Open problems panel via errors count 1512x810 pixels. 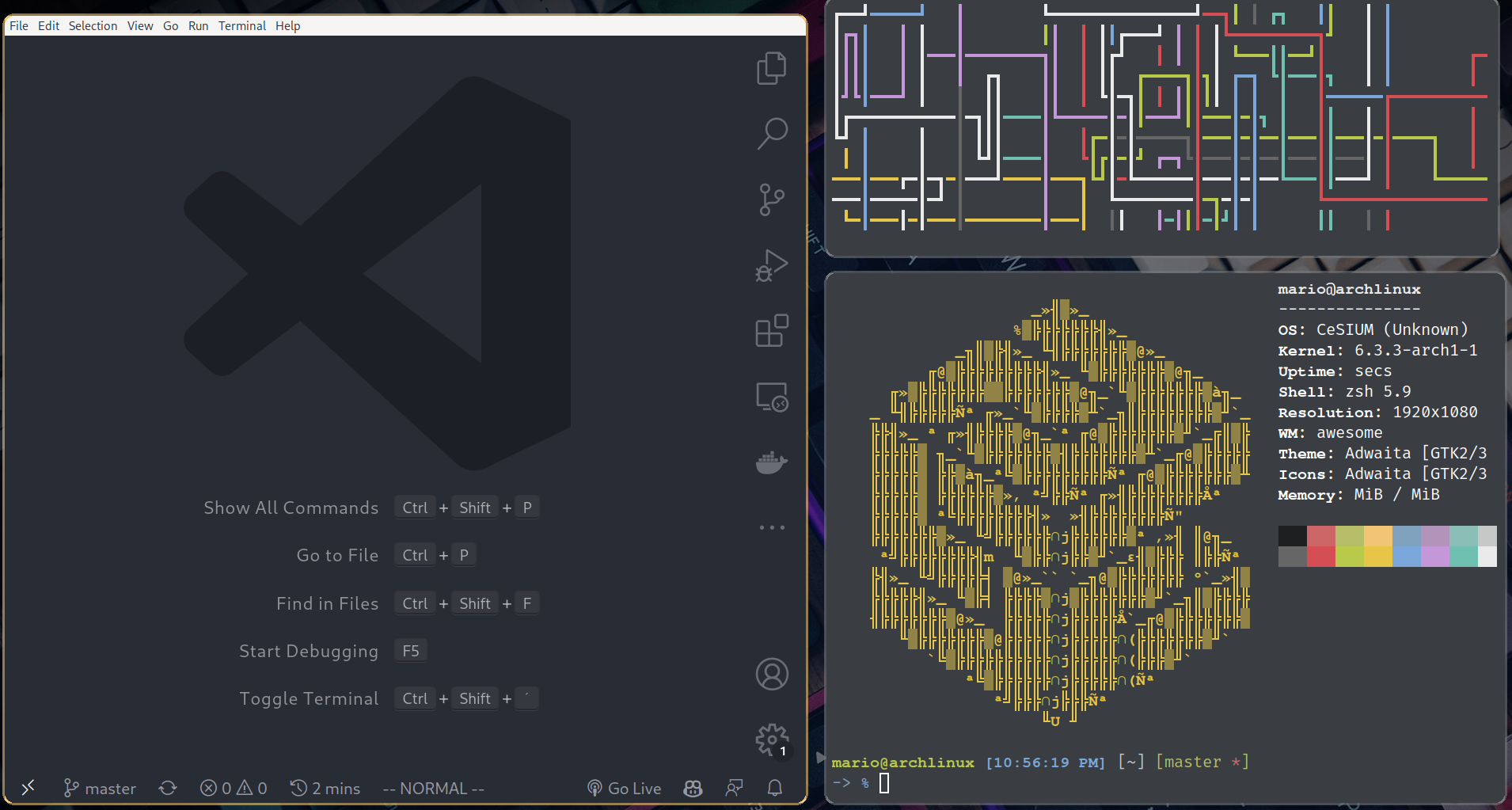click(x=216, y=788)
